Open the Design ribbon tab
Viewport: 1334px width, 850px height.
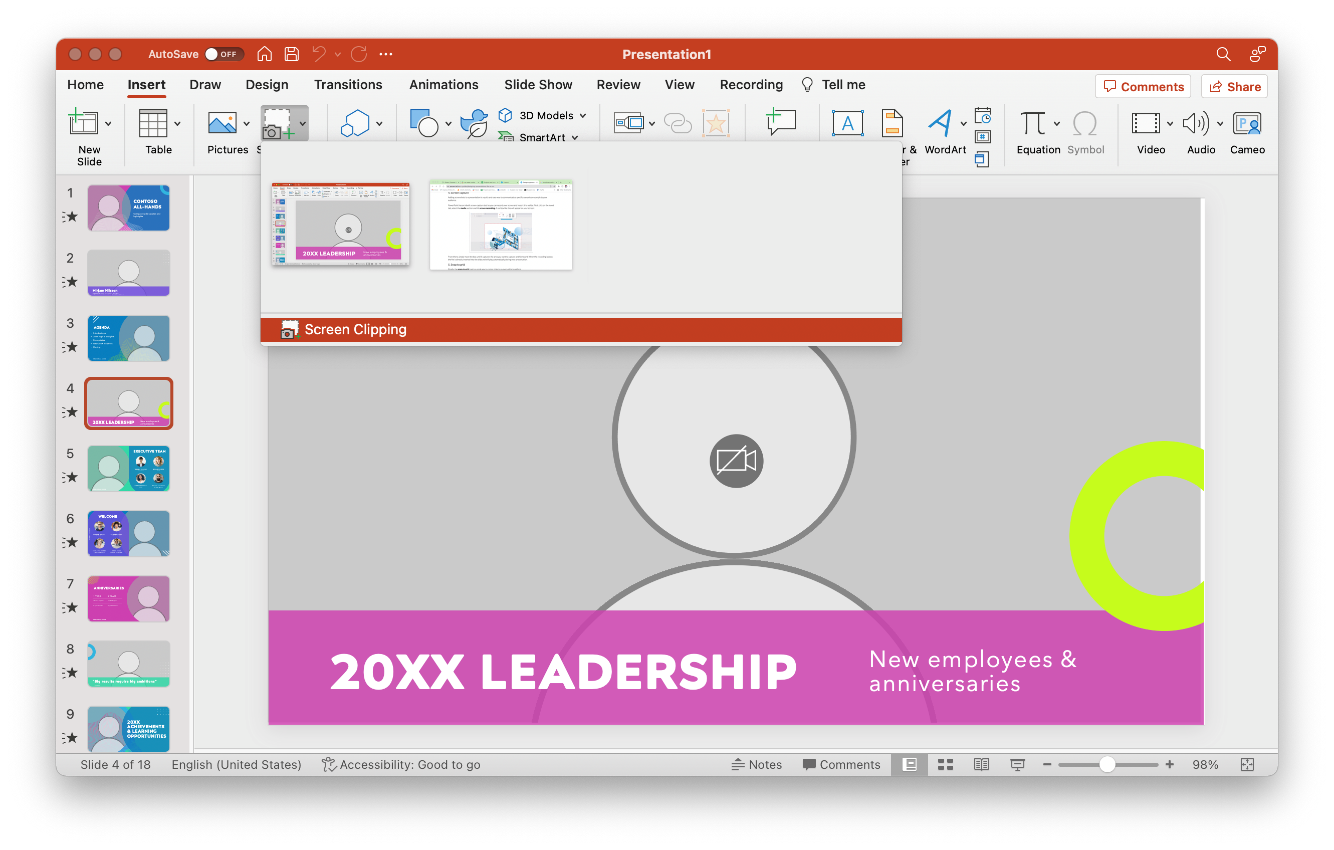coord(267,85)
